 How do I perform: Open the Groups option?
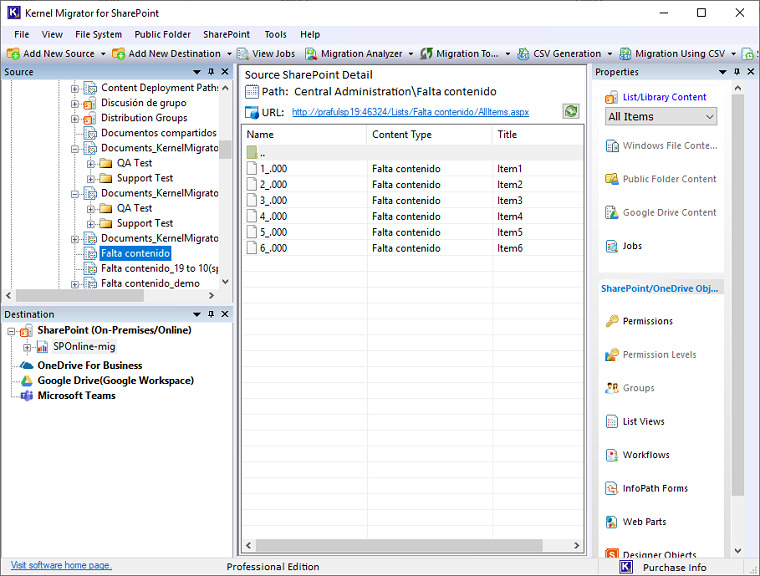(630, 388)
